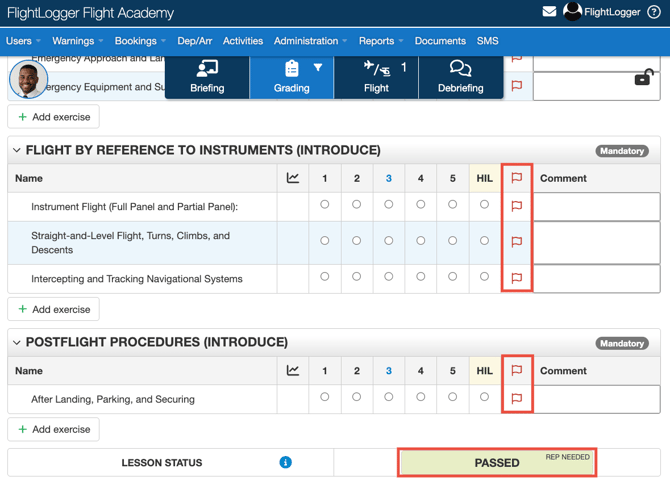This screenshot has width=670, height=489.
Task: Open the Documents menu item
Action: [440, 41]
